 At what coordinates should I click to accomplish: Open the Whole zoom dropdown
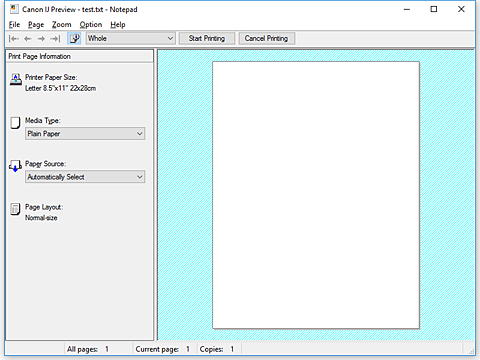[x=131, y=38]
